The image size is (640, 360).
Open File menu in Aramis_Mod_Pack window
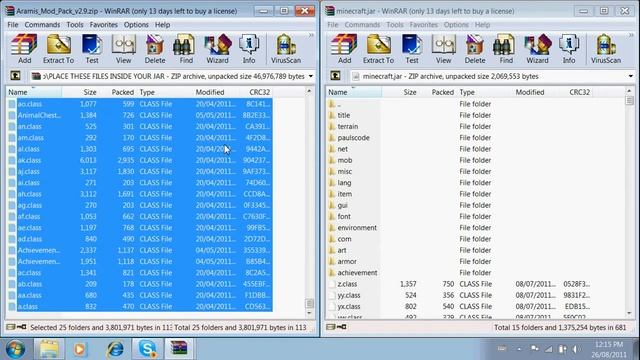[13, 25]
